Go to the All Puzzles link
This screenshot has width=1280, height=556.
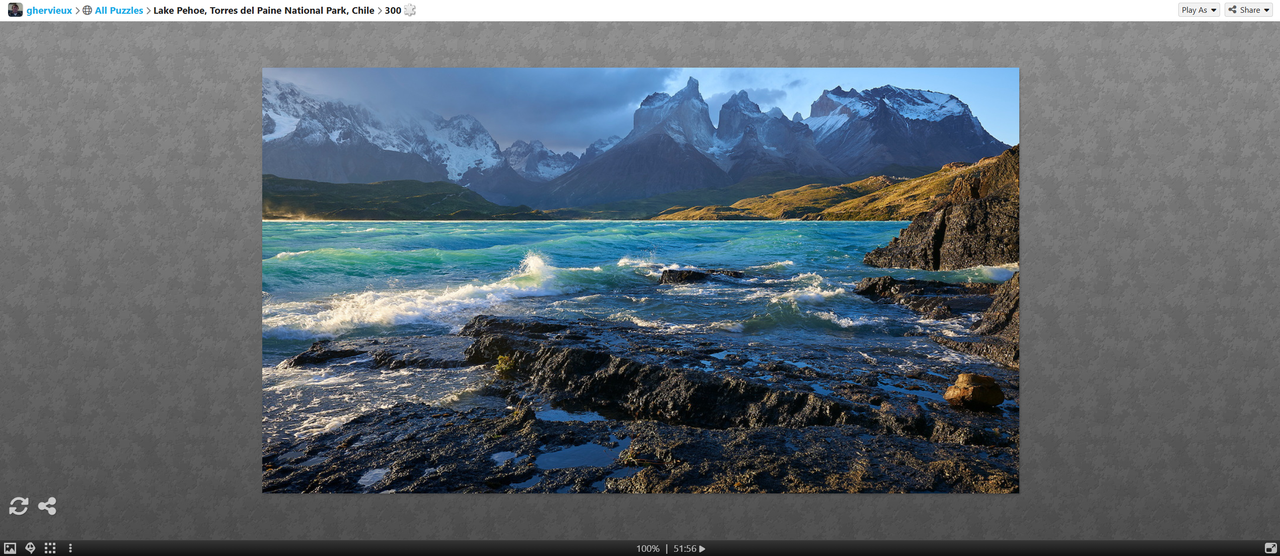pos(119,10)
